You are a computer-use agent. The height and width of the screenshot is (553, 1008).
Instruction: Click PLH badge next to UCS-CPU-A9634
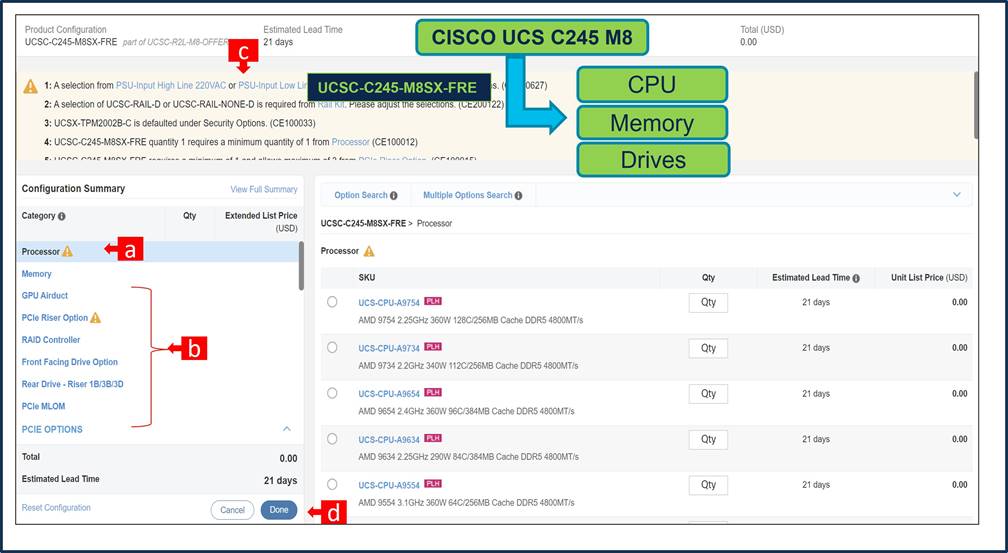click(x=433, y=439)
